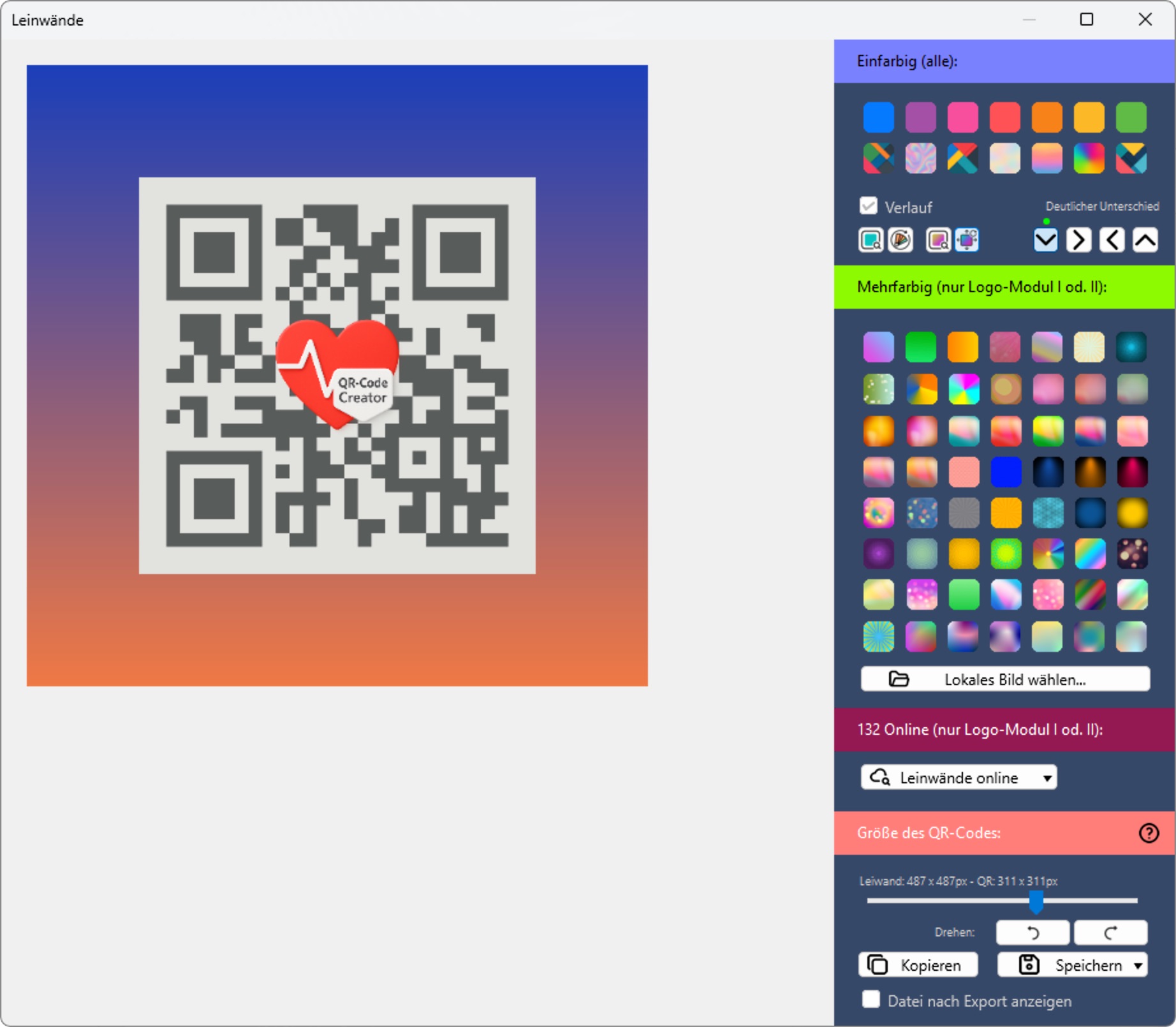This screenshot has width=1176, height=1027.
Task: Click the help question mark in Größe des QR-Codes
Action: pos(1149,833)
